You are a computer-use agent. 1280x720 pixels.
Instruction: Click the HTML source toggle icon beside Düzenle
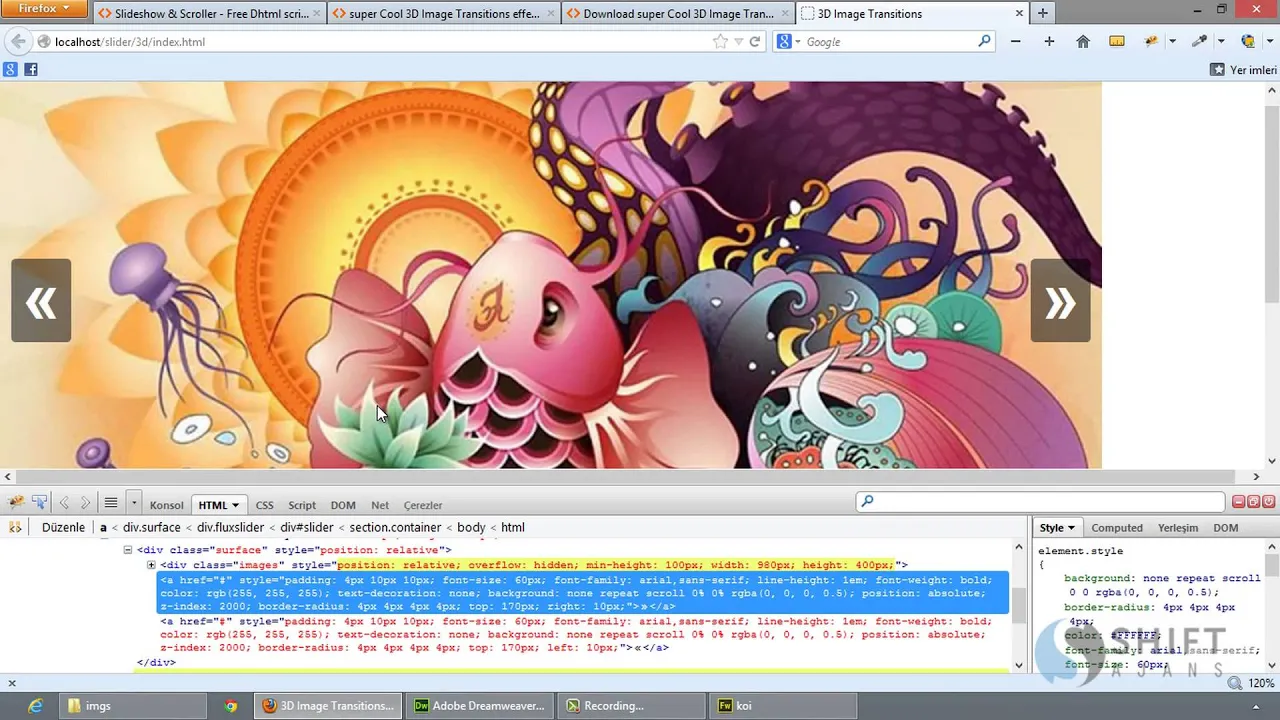point(15,527)
